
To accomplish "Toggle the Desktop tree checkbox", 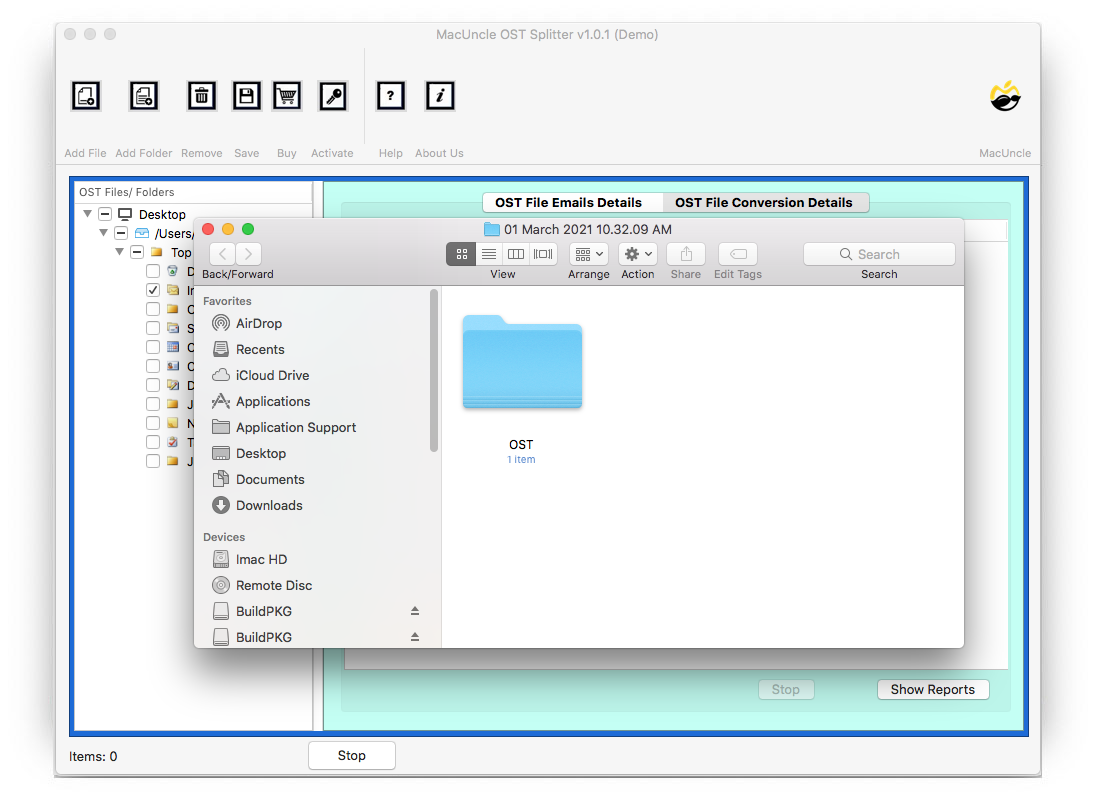I will pyautogui.click(x=105, y=214).
